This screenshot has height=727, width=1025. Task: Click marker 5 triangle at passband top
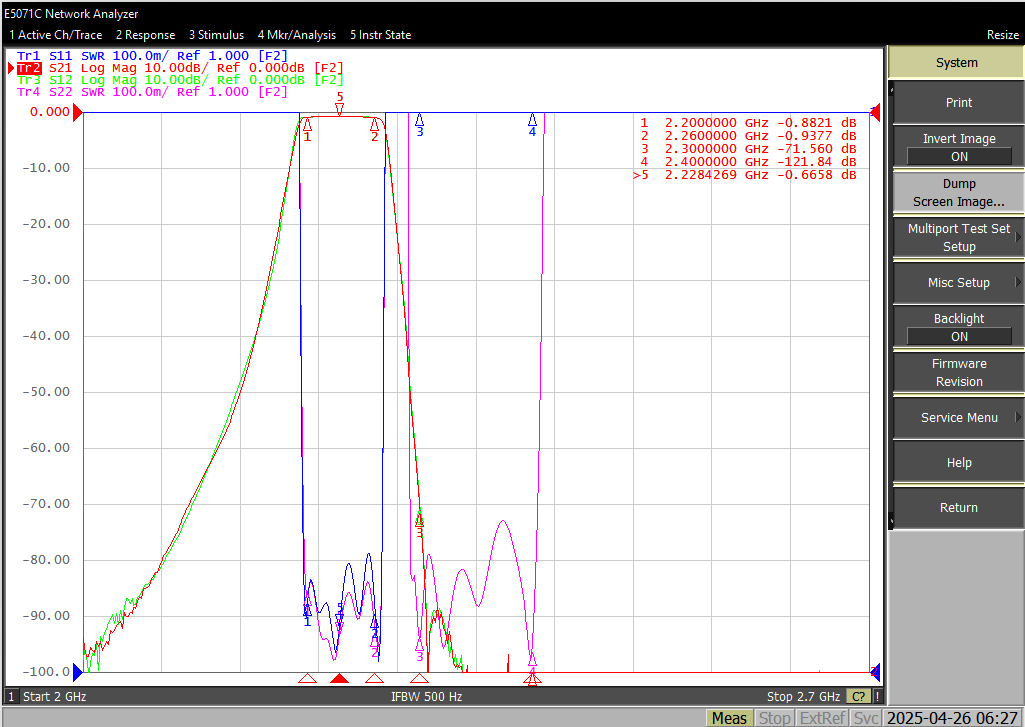339,110
